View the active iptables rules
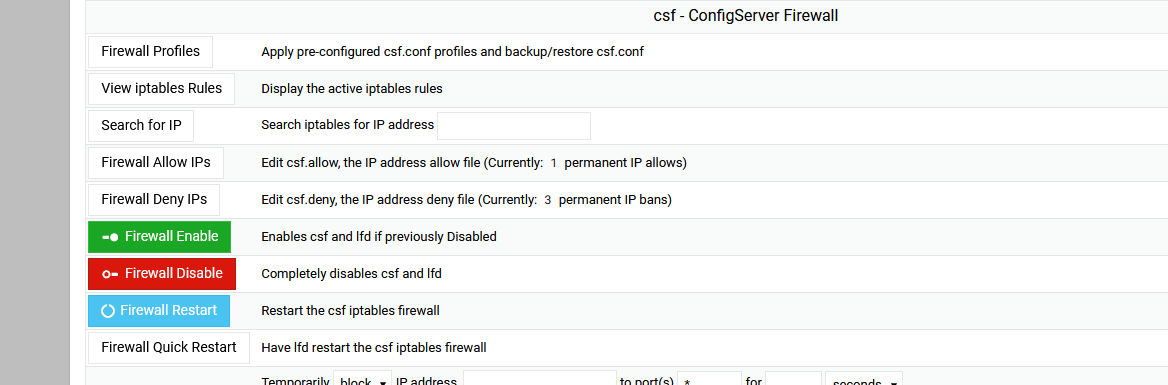The width and height of the screenshot is (1168, 385). pos(161,89)
